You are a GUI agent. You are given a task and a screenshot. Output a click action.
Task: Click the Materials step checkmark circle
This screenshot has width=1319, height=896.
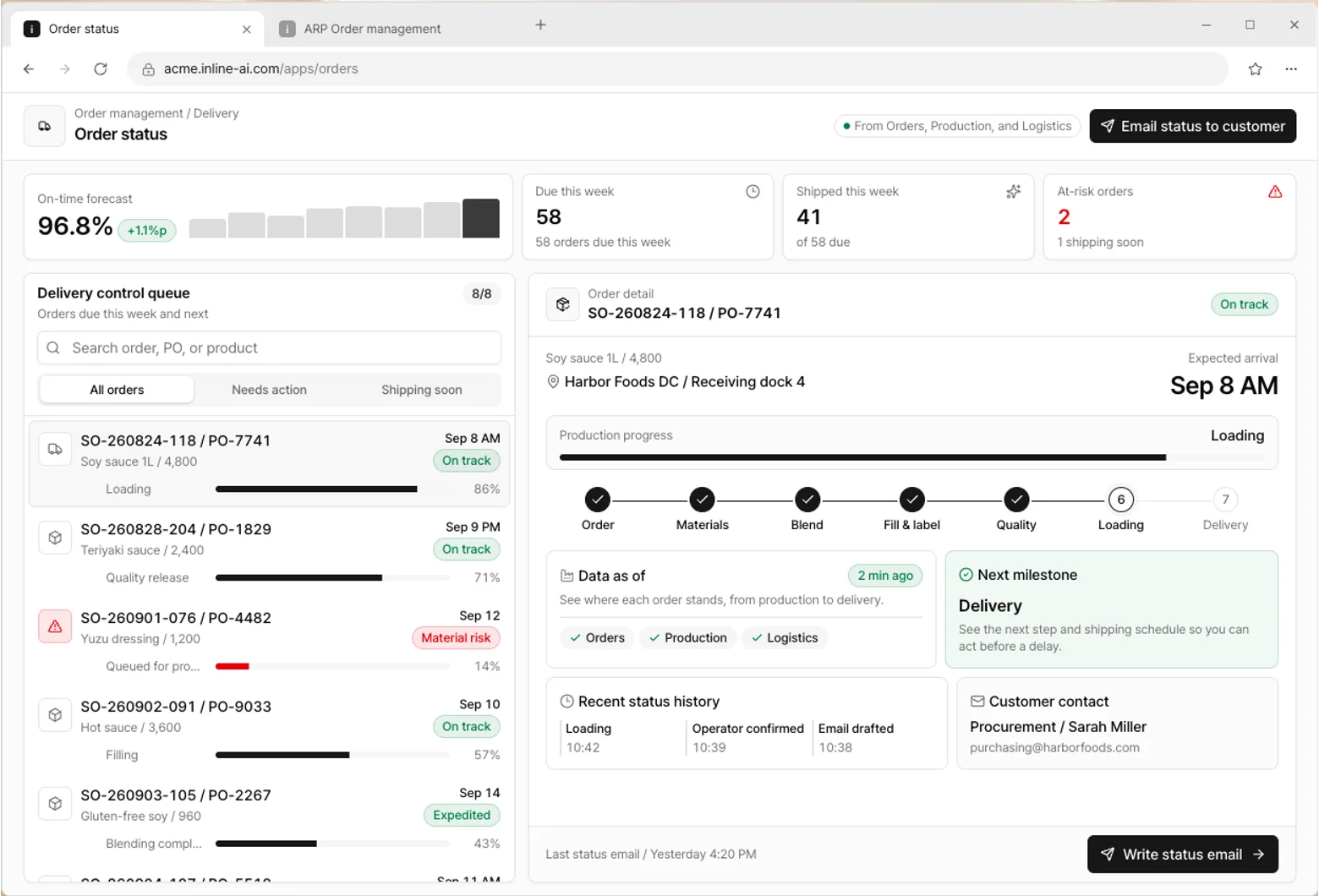click(x=702, y=500)
